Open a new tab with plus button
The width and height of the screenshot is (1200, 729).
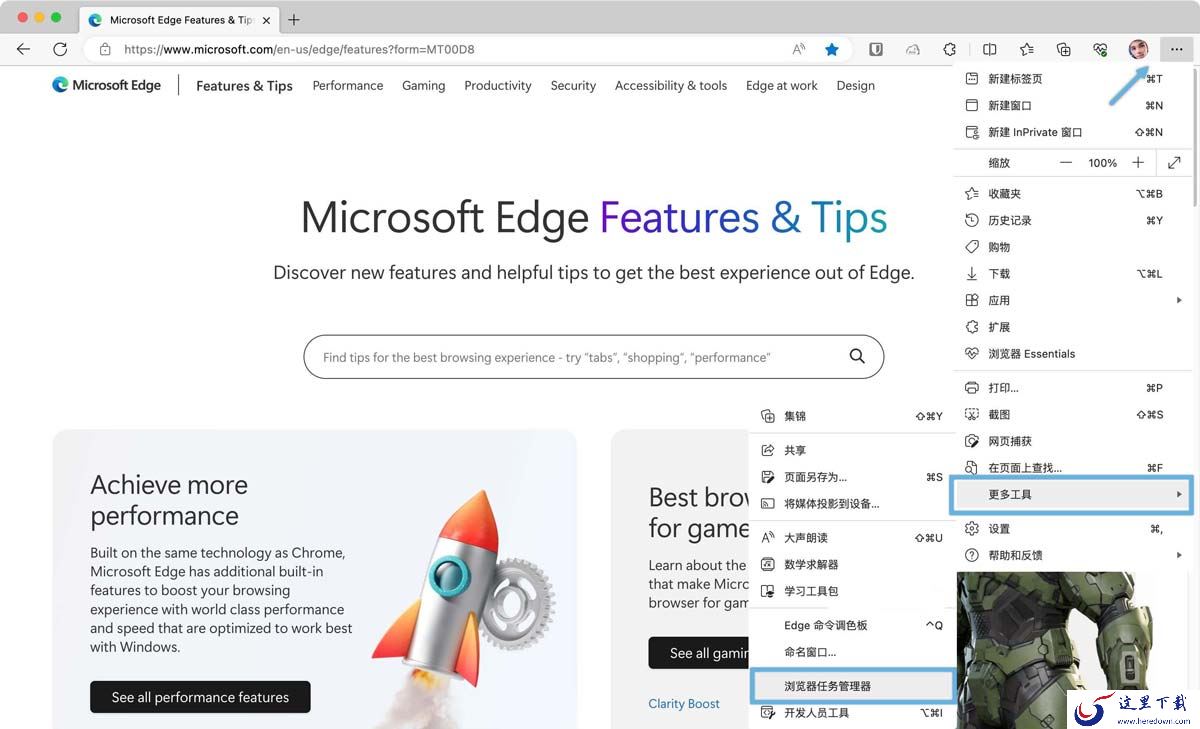[x=294, y=20]
